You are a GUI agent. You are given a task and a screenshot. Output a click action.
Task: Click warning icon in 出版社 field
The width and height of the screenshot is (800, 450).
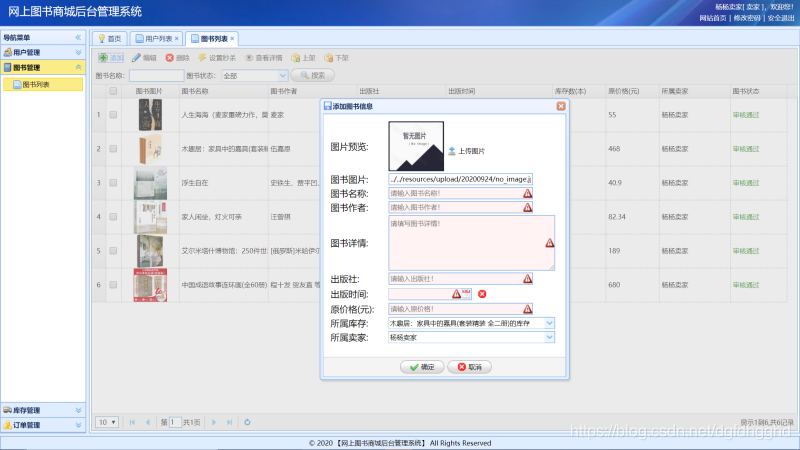pyautogui.click(x=527, y=279)
